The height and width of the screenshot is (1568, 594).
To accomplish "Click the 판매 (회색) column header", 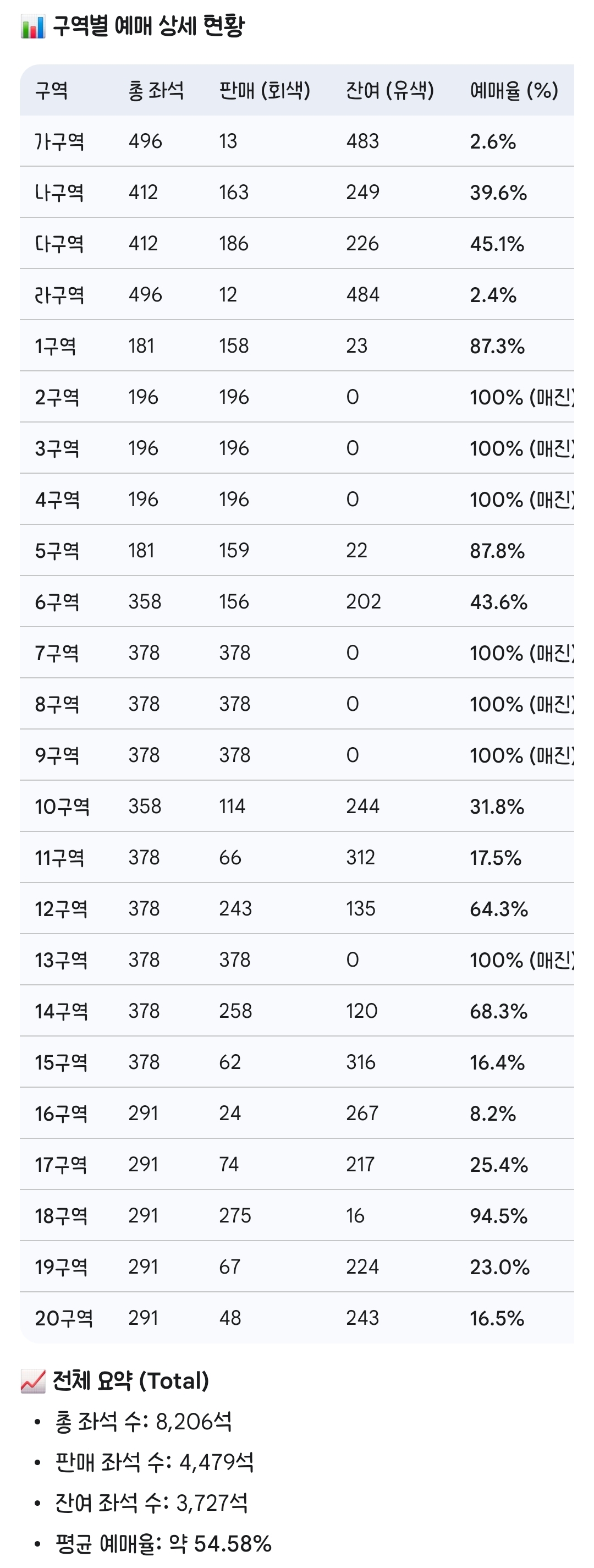I will [x=265, y=91].
